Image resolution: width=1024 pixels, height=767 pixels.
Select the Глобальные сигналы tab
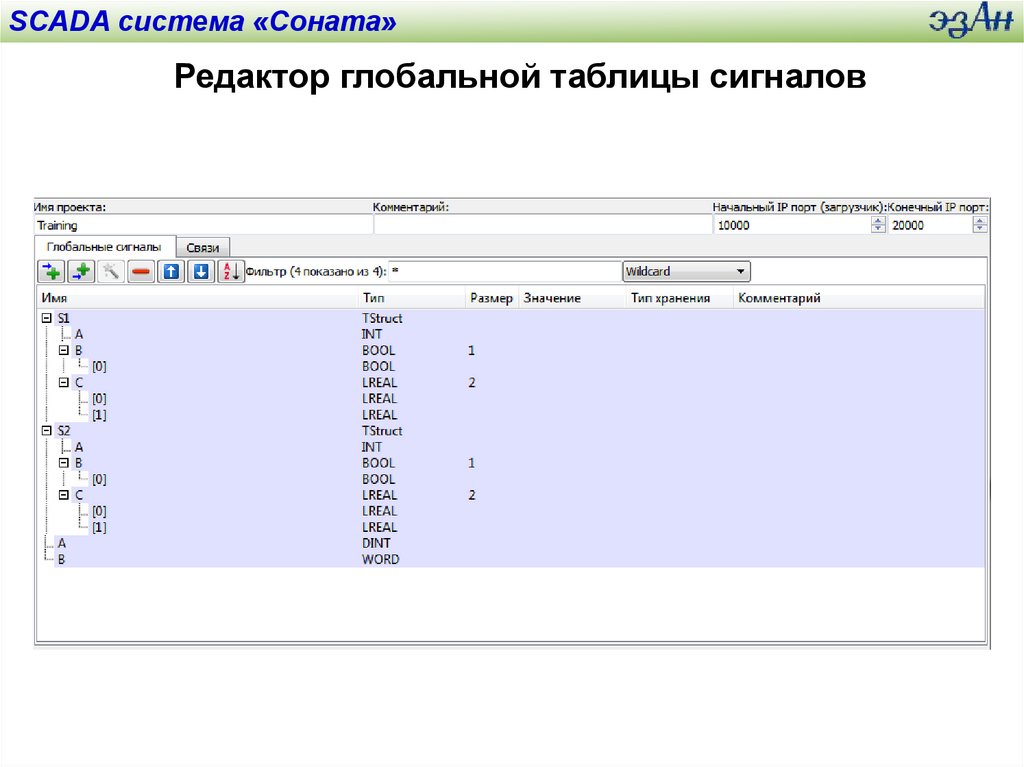coord(104,246)
